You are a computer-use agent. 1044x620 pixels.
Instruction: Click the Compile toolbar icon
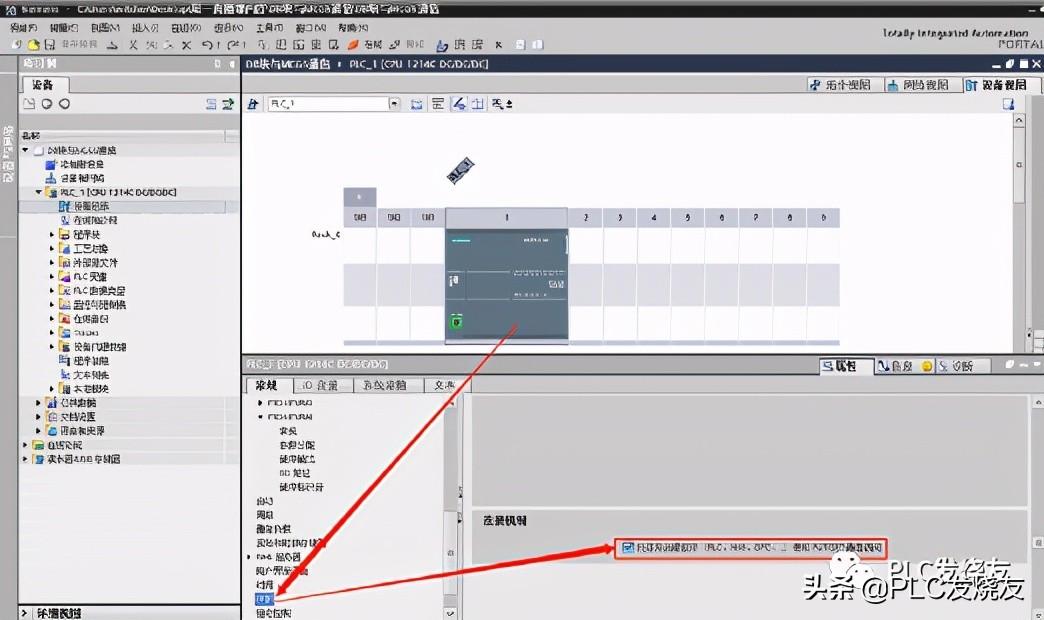click(x=264, y=45)
